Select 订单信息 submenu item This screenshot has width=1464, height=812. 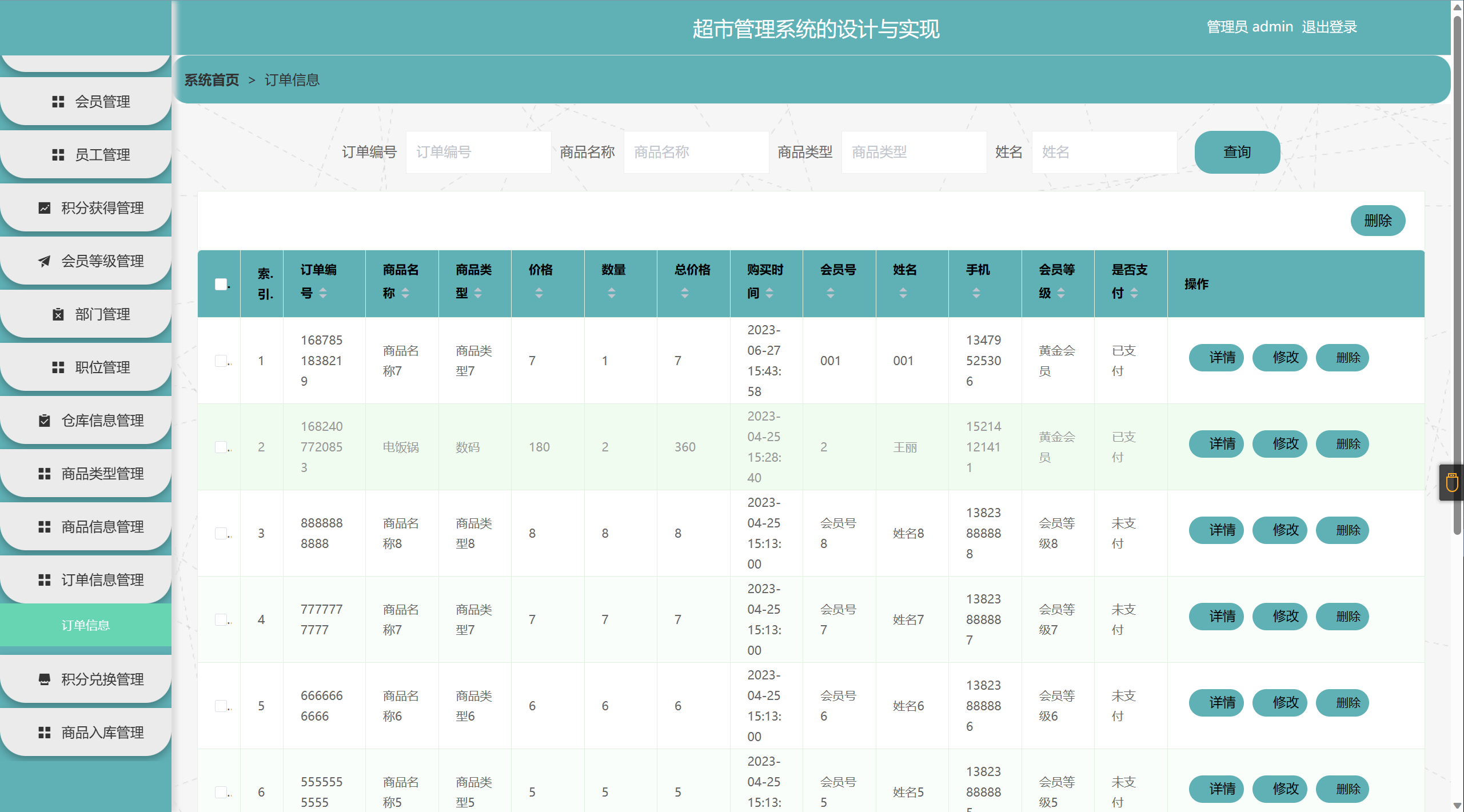(x=86, y=625)
